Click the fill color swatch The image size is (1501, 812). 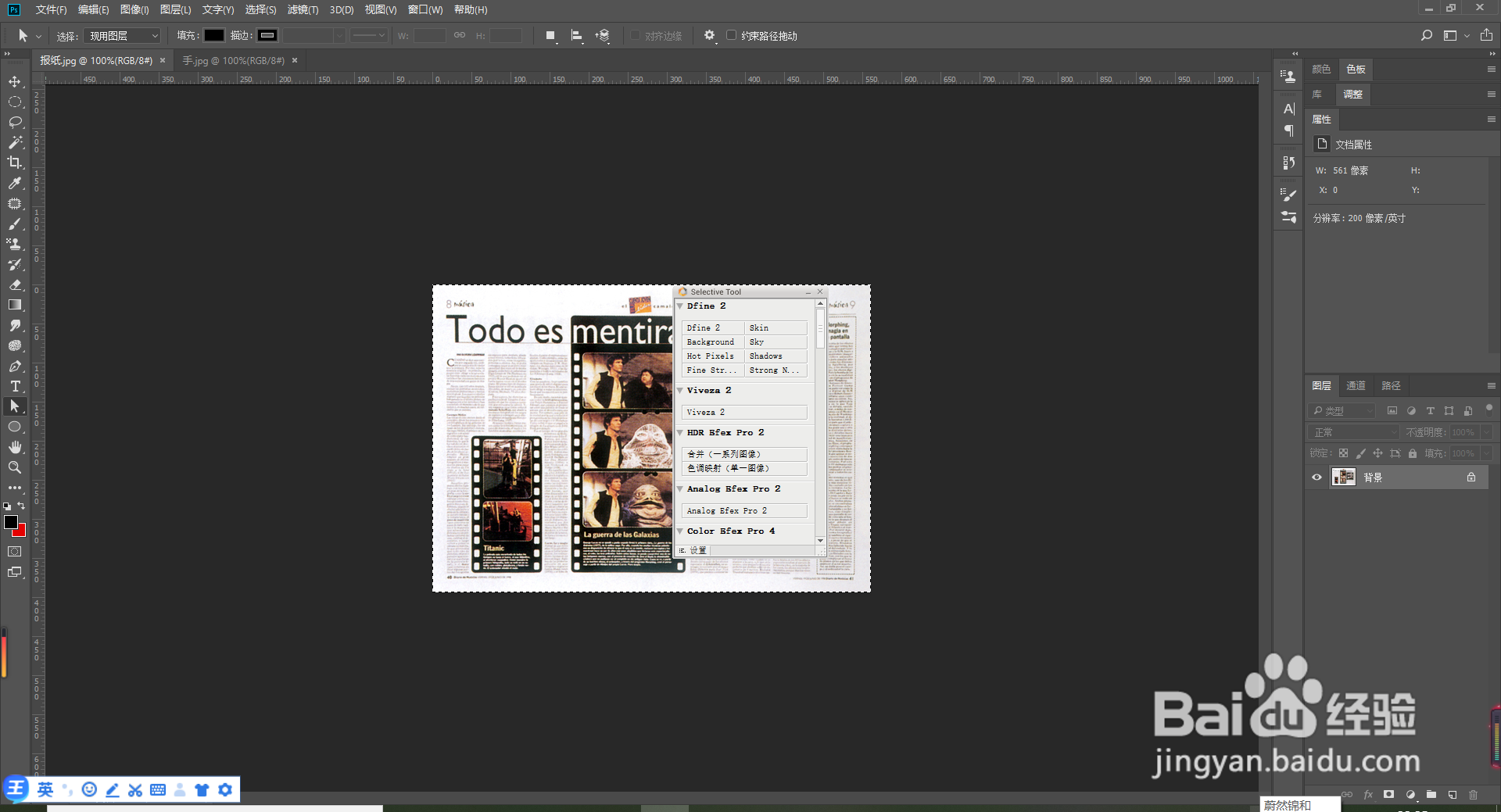(214, 35)
